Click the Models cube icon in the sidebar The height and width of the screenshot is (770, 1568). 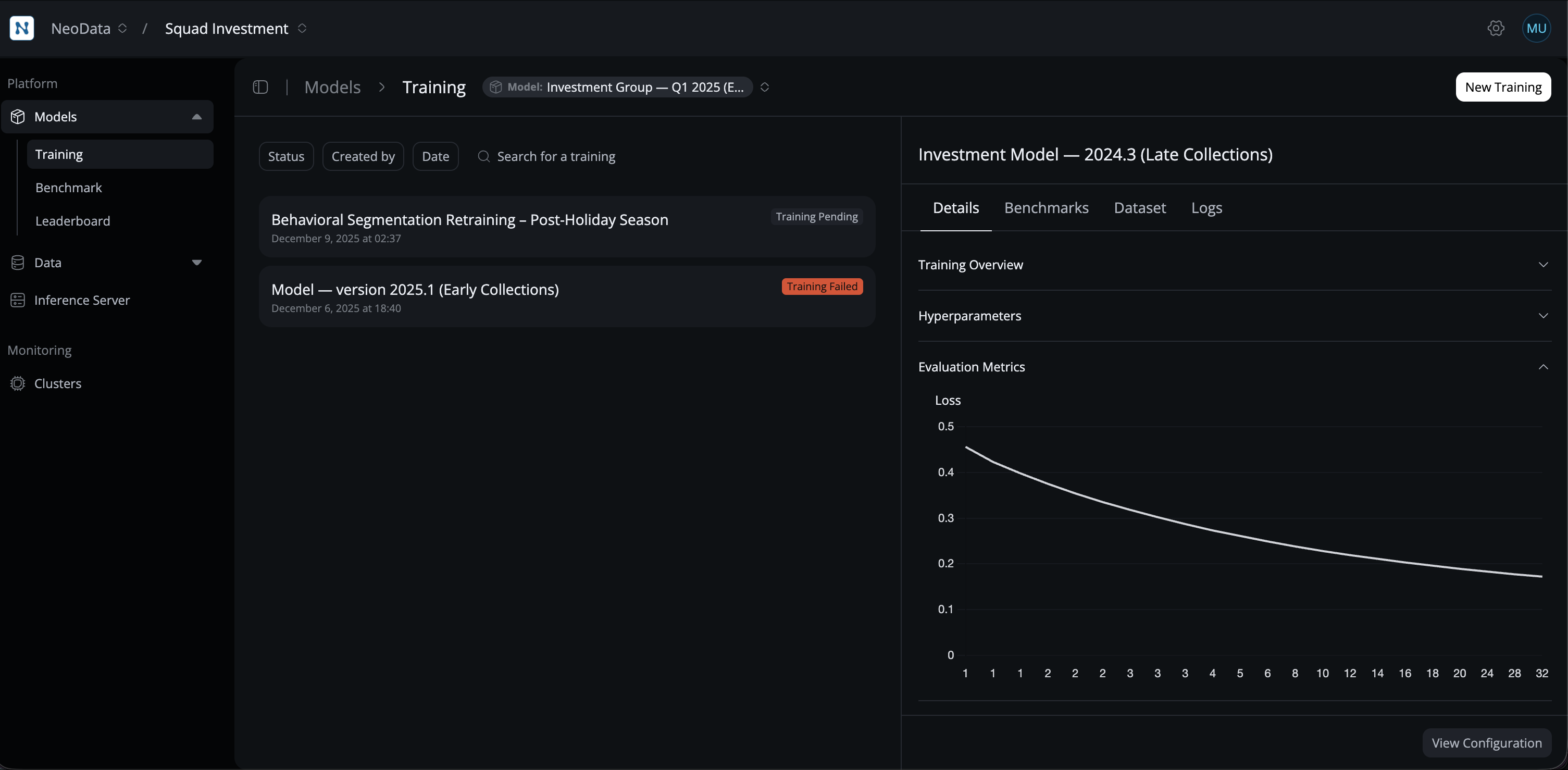[18, 116]
